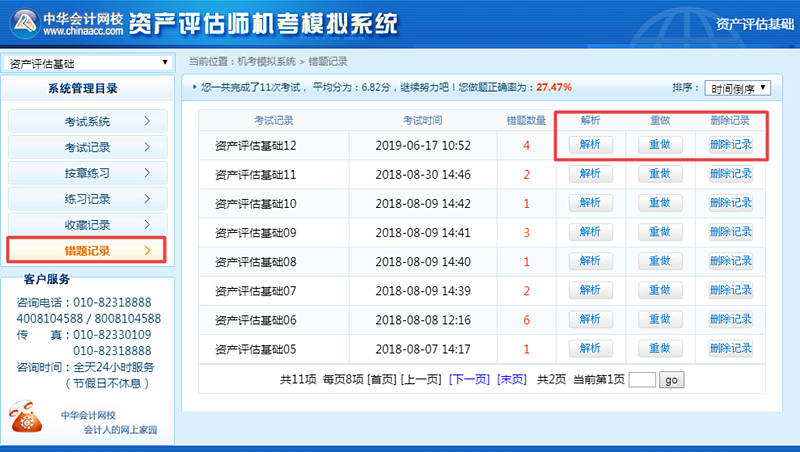Click 重做 for 资产评估基础06
The width and height of the screenshot is (800, 452).
tap(660, 319)
